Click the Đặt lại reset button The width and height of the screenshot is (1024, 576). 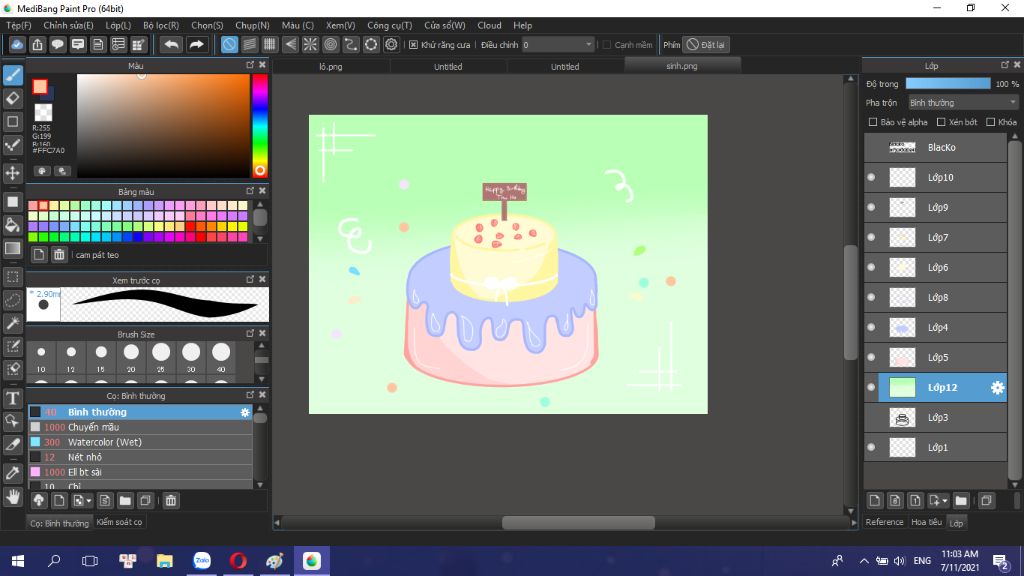706,44
